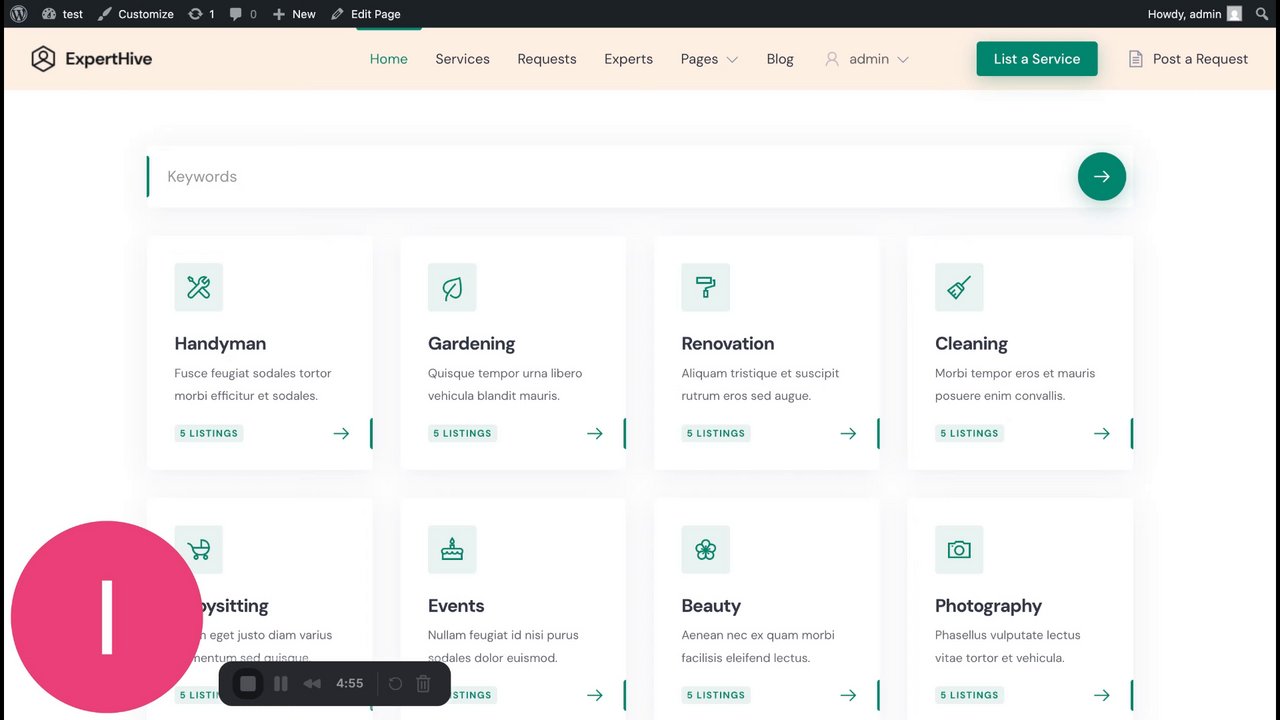The image size is (1280, 720).
Task: Click the List a Service button
Action: [1037, 59]
